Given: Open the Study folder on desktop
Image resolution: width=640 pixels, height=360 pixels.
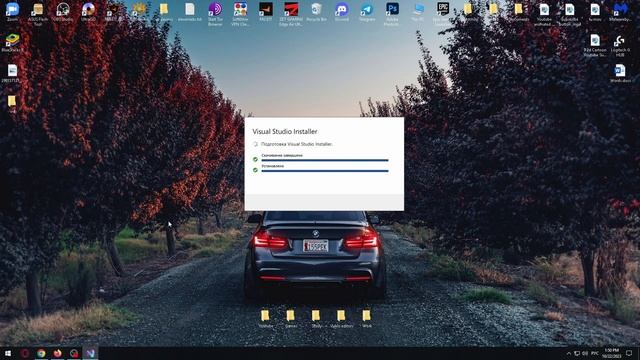Looking at the screenshot, I should coord(316,318).
